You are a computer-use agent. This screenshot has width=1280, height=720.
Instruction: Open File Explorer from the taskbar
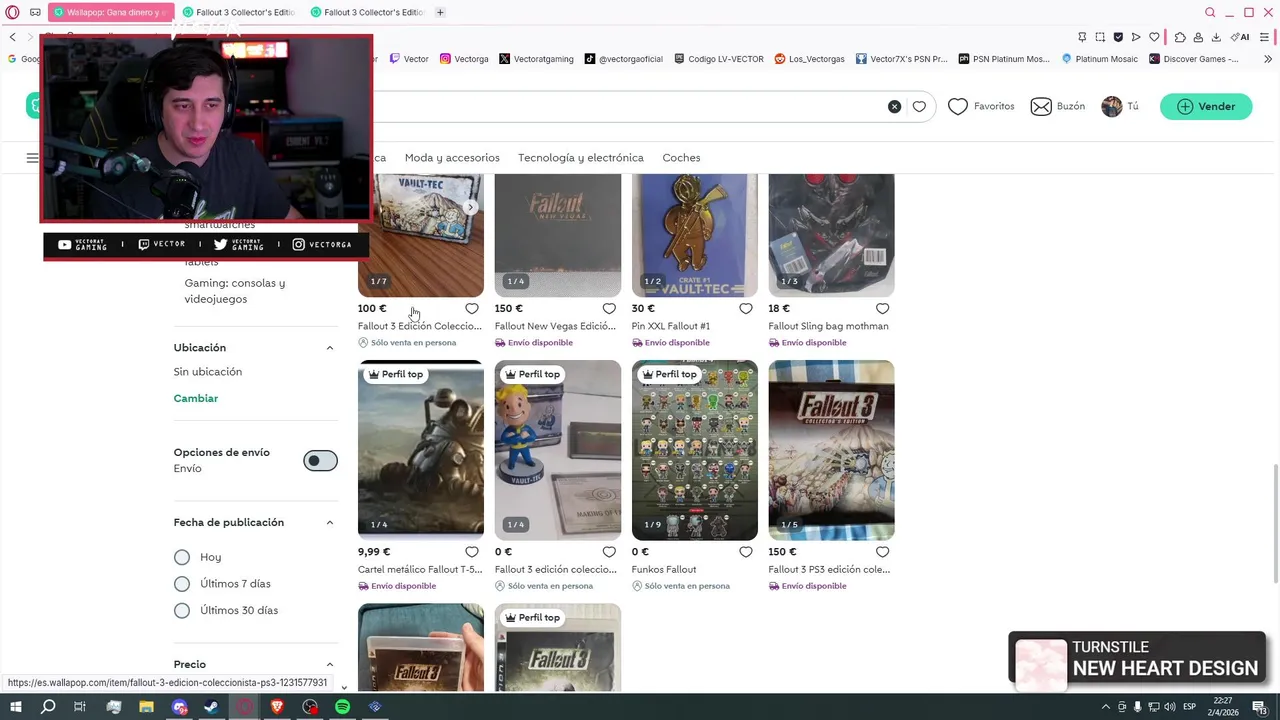[146, 707]
